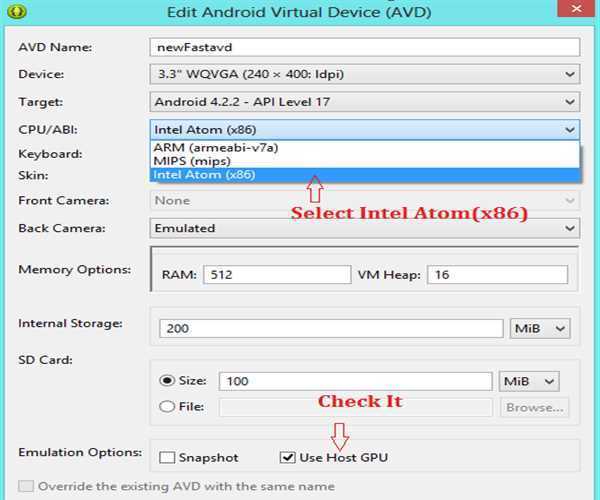The width and height of the screenshot is (600, 500).
Task: Click the RAM value field
Action: pos(273,275)
